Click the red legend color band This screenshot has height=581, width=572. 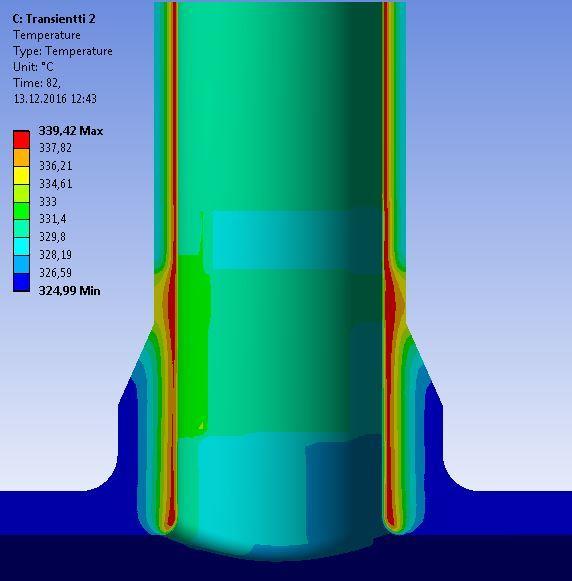(21, 140)
